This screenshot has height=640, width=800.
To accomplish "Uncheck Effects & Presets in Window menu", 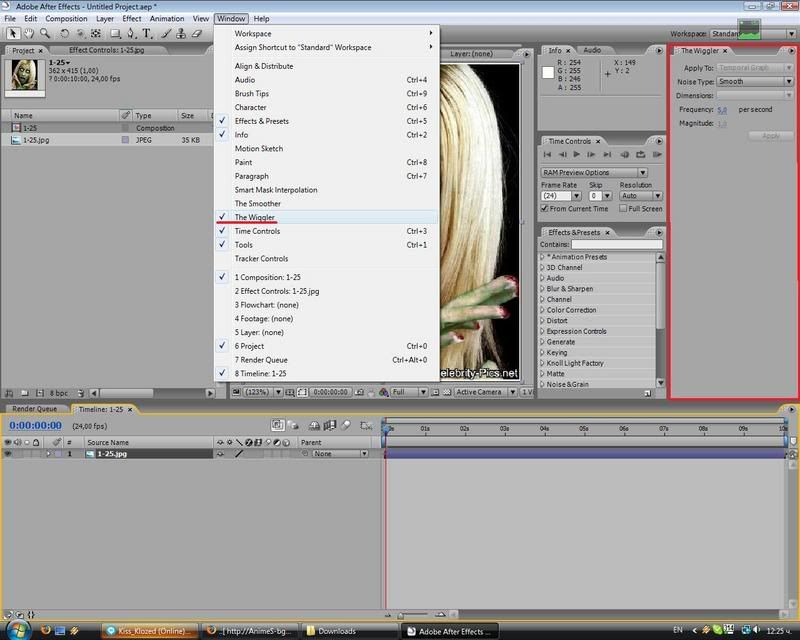I will (x=327, y=121).
